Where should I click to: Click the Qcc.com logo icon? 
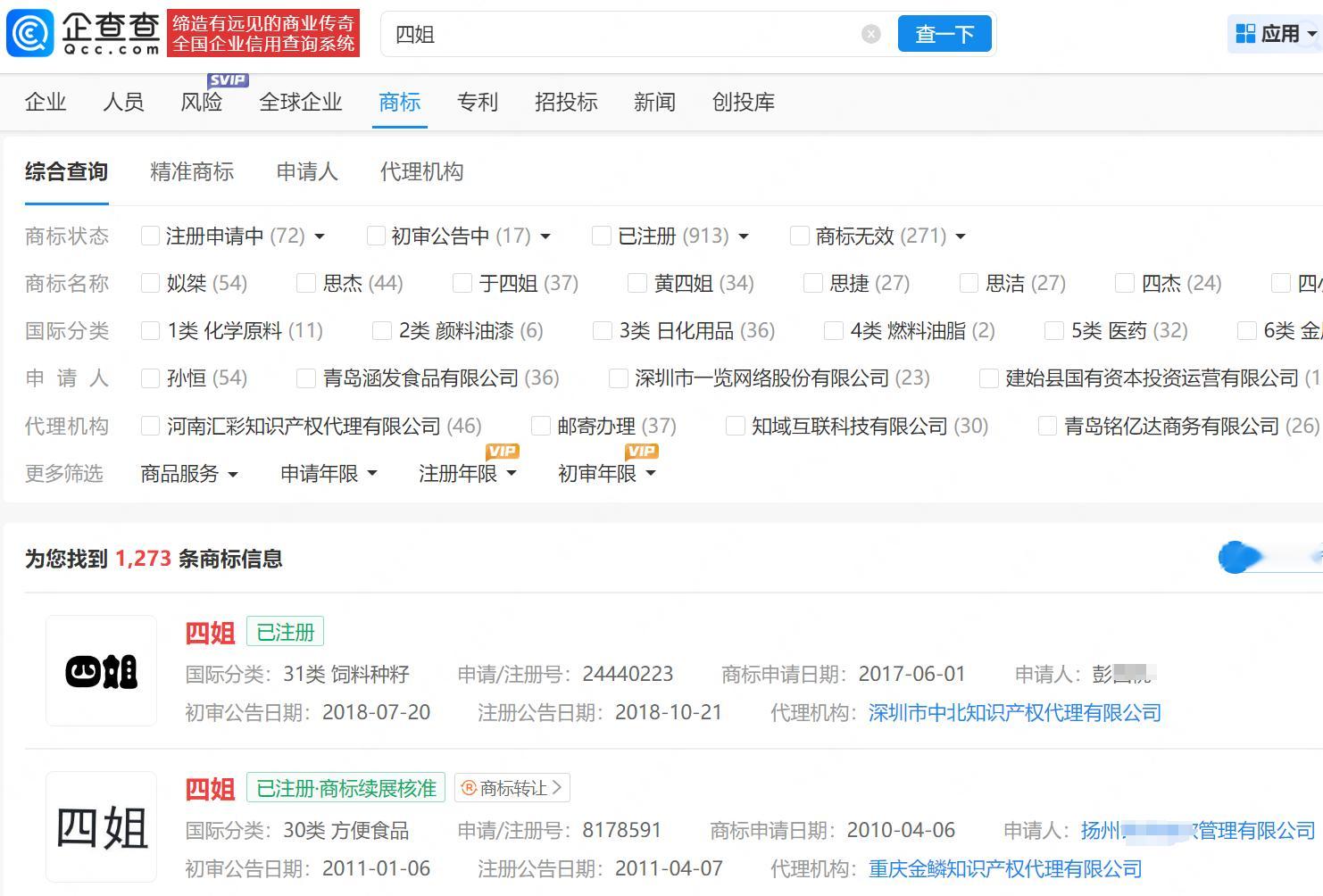[x=29, y=34]
